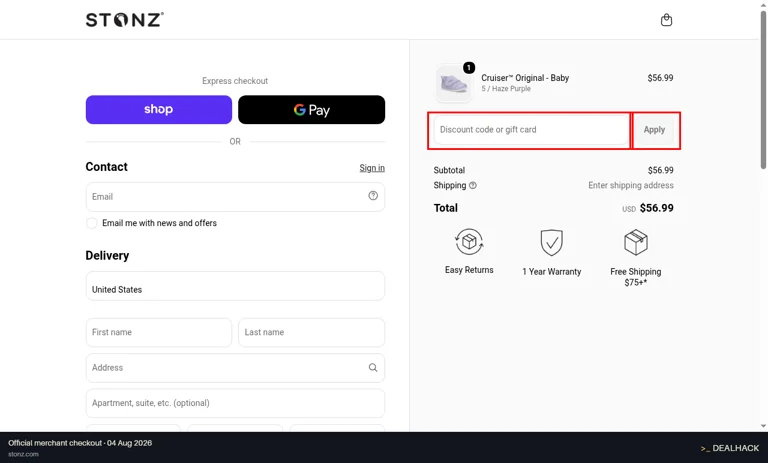Screen dimensions: 768x463
Task: Pay with Shop Pay express button
Action: tap(159, 109)
